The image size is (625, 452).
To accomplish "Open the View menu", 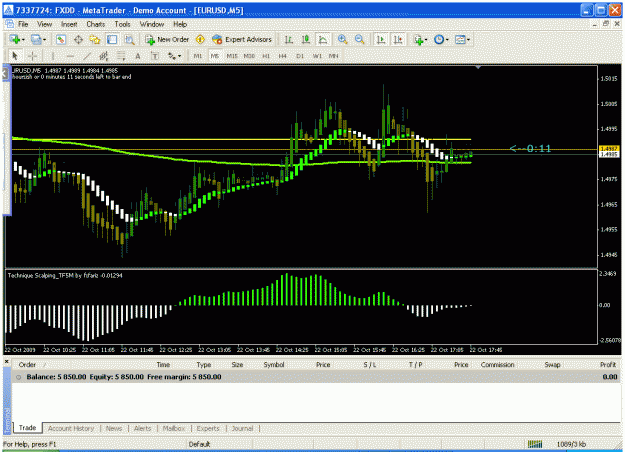I will (45, 24).
